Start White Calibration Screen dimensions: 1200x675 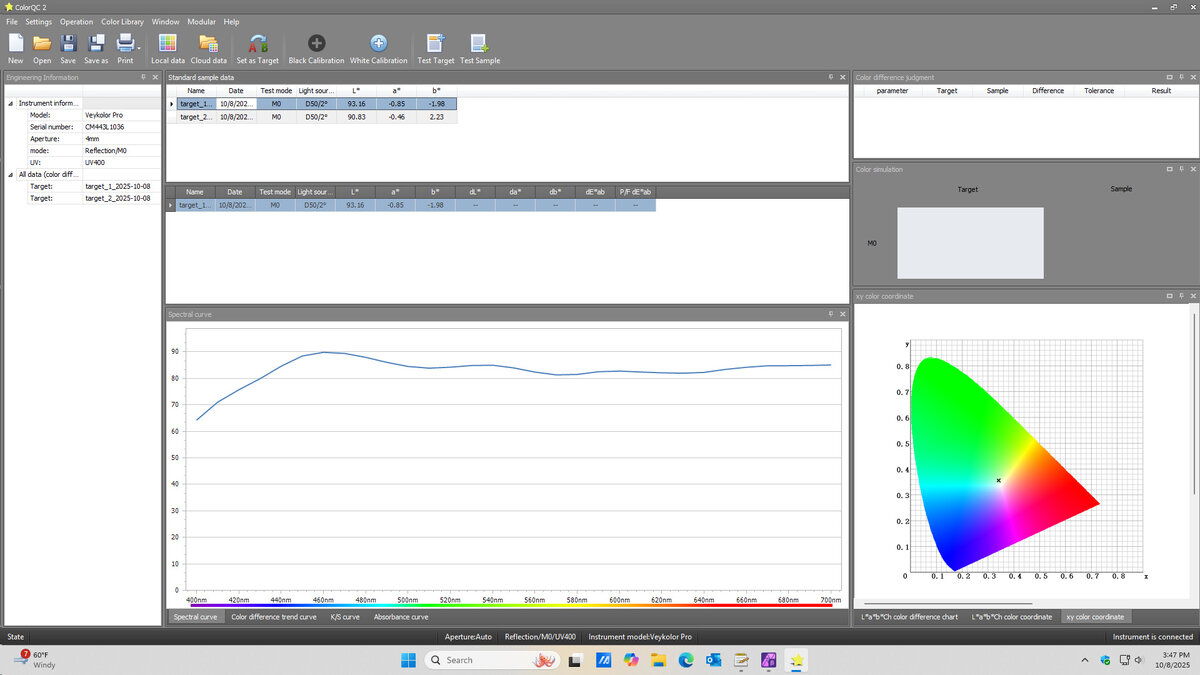pyautogui.click(x=378, y=43)
